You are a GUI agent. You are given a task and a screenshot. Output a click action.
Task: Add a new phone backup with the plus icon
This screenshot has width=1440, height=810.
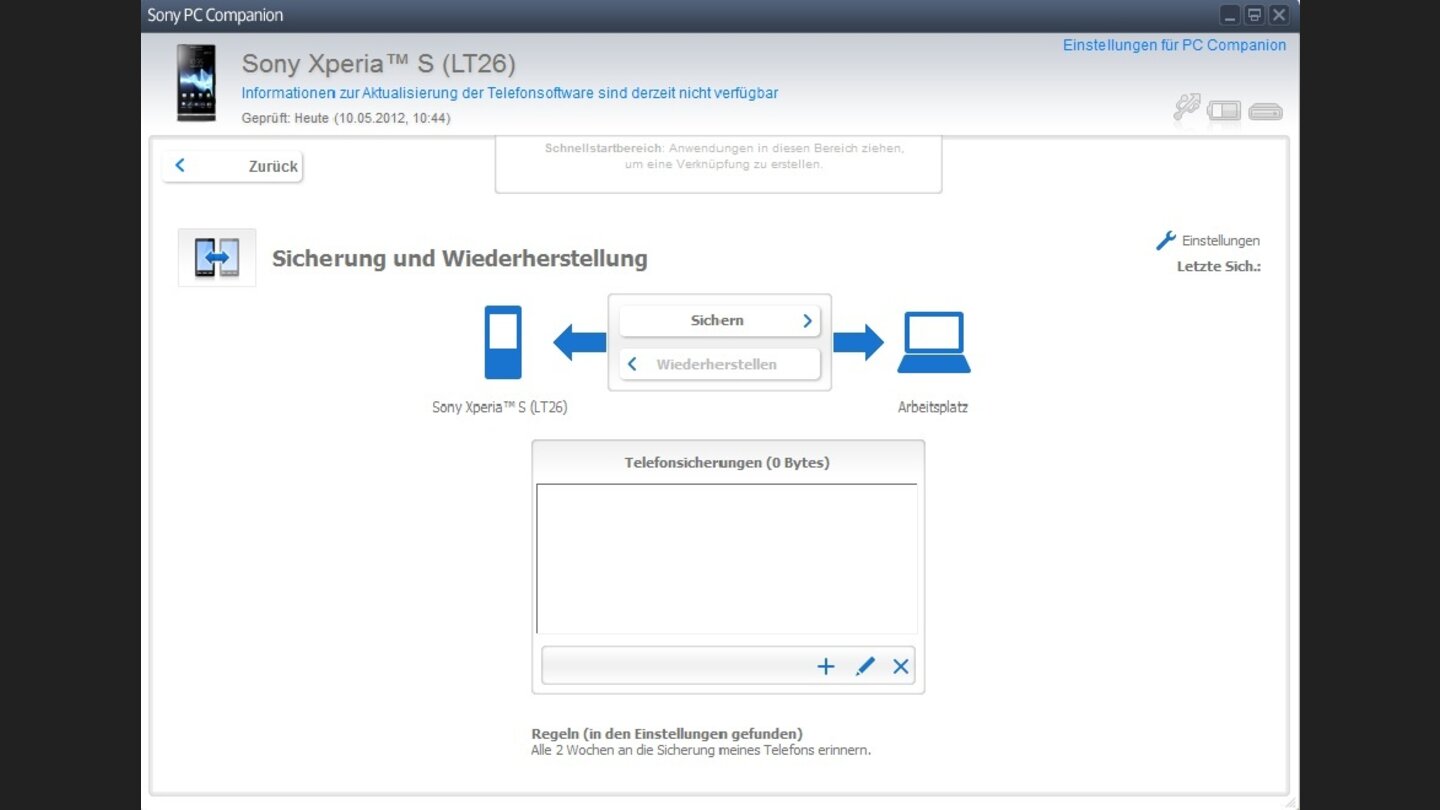pos(826,666)
